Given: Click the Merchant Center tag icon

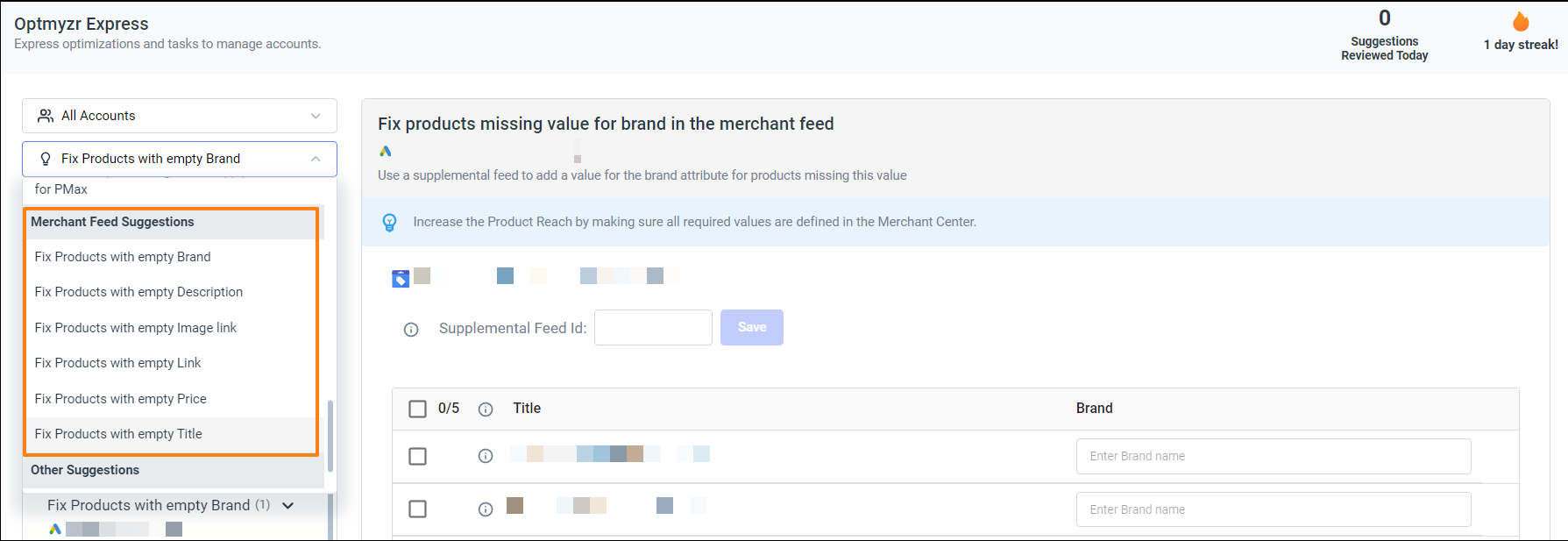Looking at the screenshot, I should pos(401,279).
